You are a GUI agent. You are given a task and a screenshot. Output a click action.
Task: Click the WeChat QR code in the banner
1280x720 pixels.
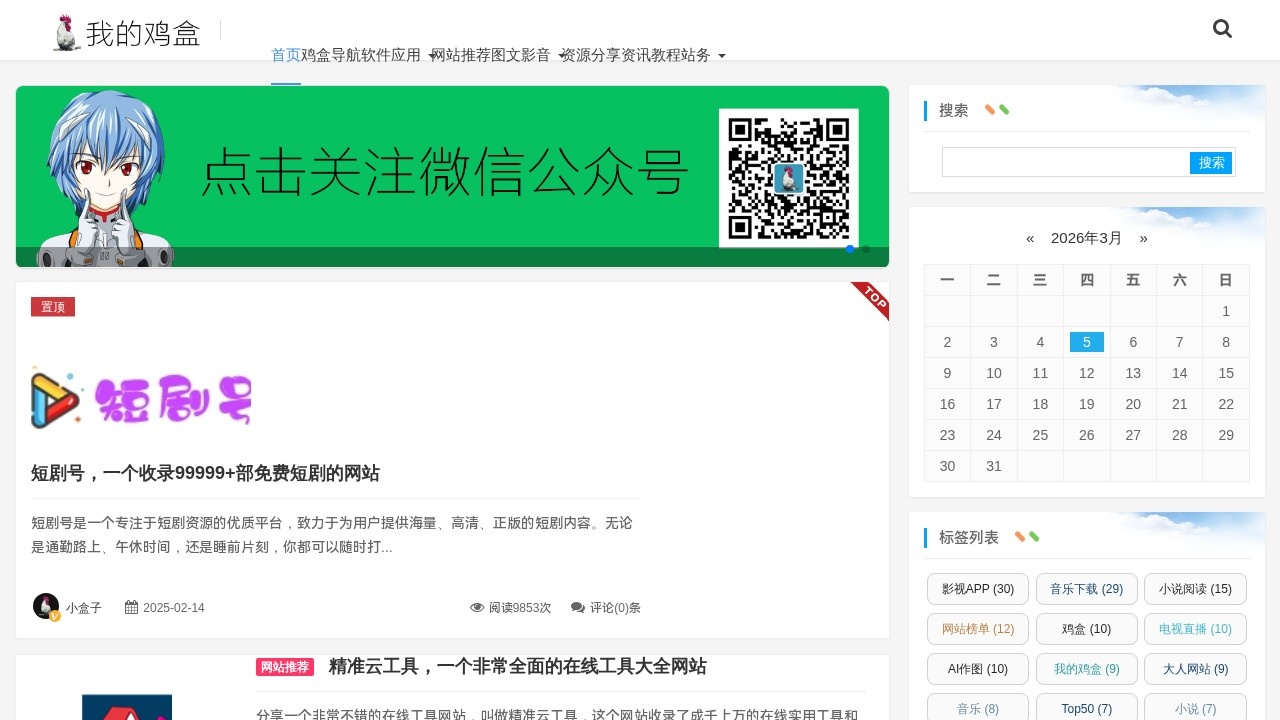789,177
